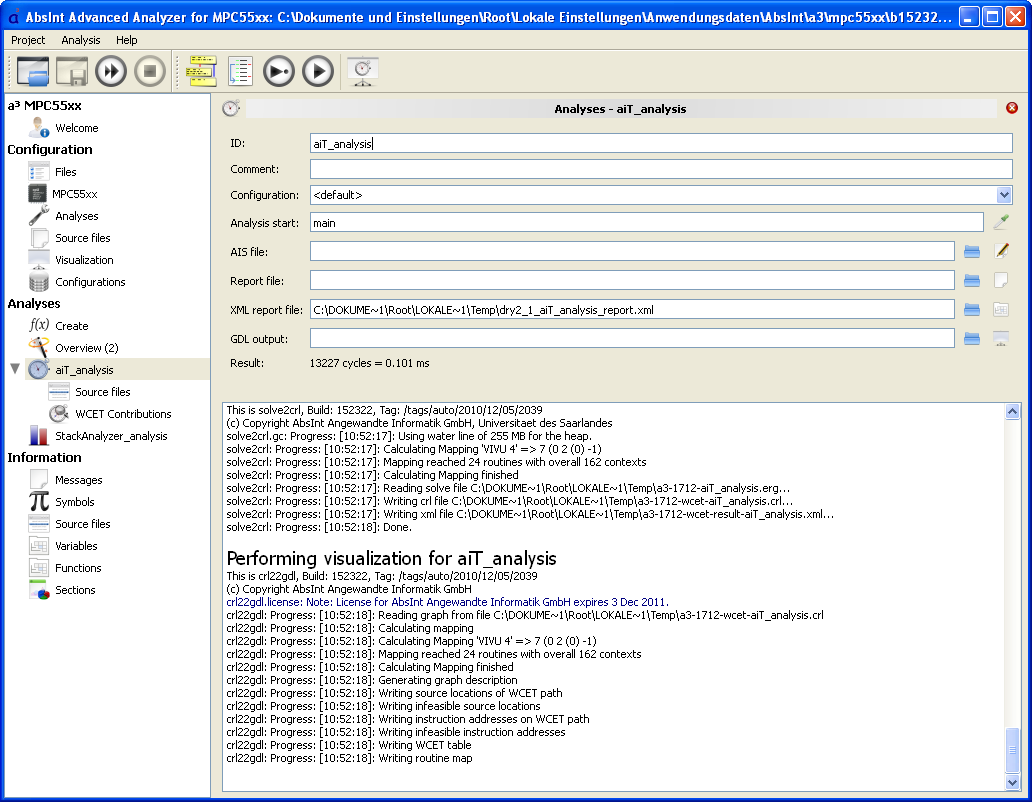1032x802 pixels.
Task: Browse for GDL output folder icon
Action: click(x=971, y=338)
